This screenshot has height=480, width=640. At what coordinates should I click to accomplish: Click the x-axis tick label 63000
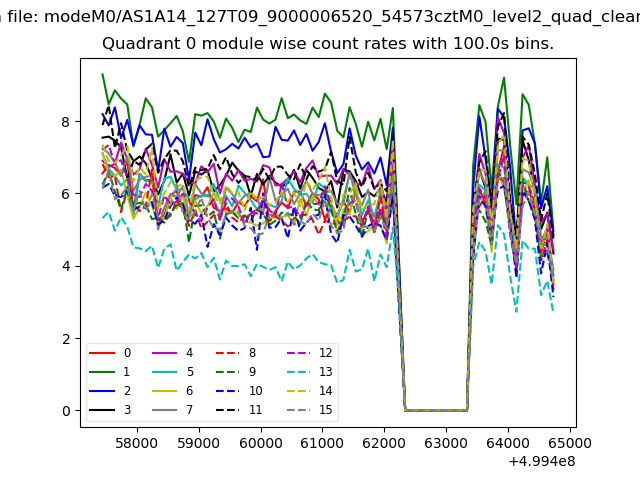tap(447, 440)
